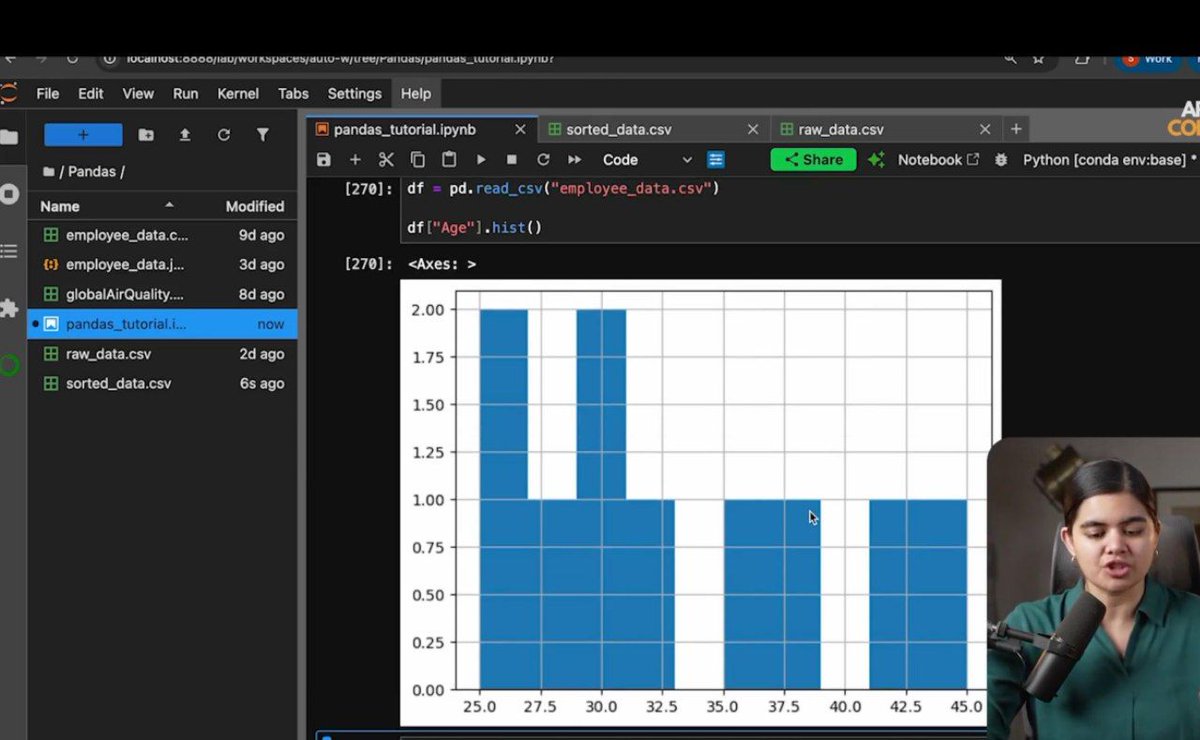Screen dimensions: 1200x740
Task: Click the green Share button
Action: [813, 160]
